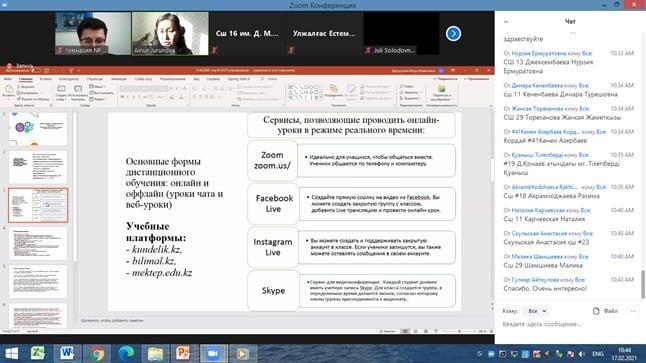Open Google Chrome from the taskbar
This screenshot has width=646, height=363.
click(97, 354)
